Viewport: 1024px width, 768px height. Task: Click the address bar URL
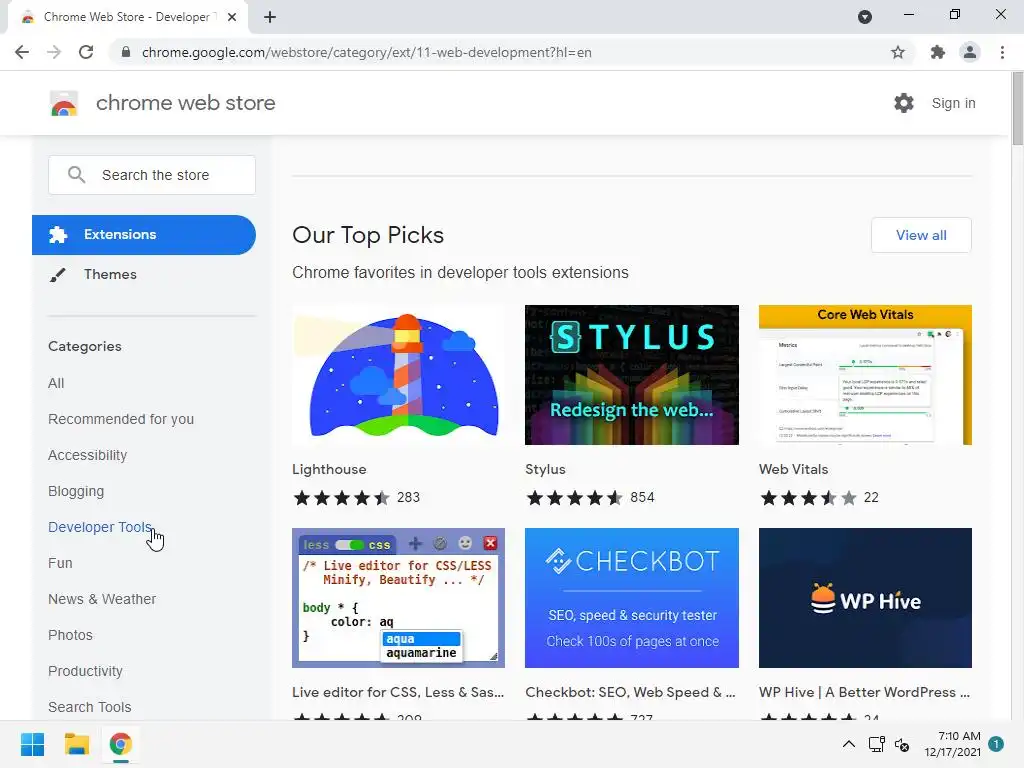(366, 52)
